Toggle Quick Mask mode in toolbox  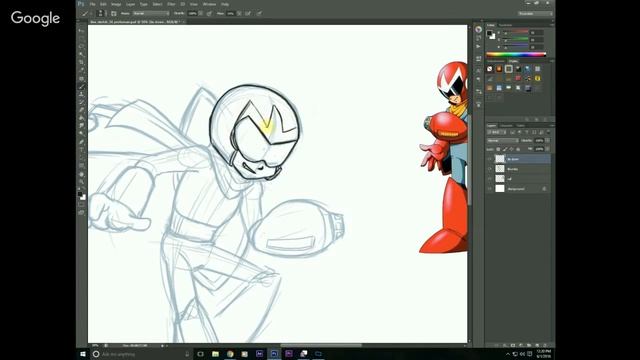[x=82, y=205]
